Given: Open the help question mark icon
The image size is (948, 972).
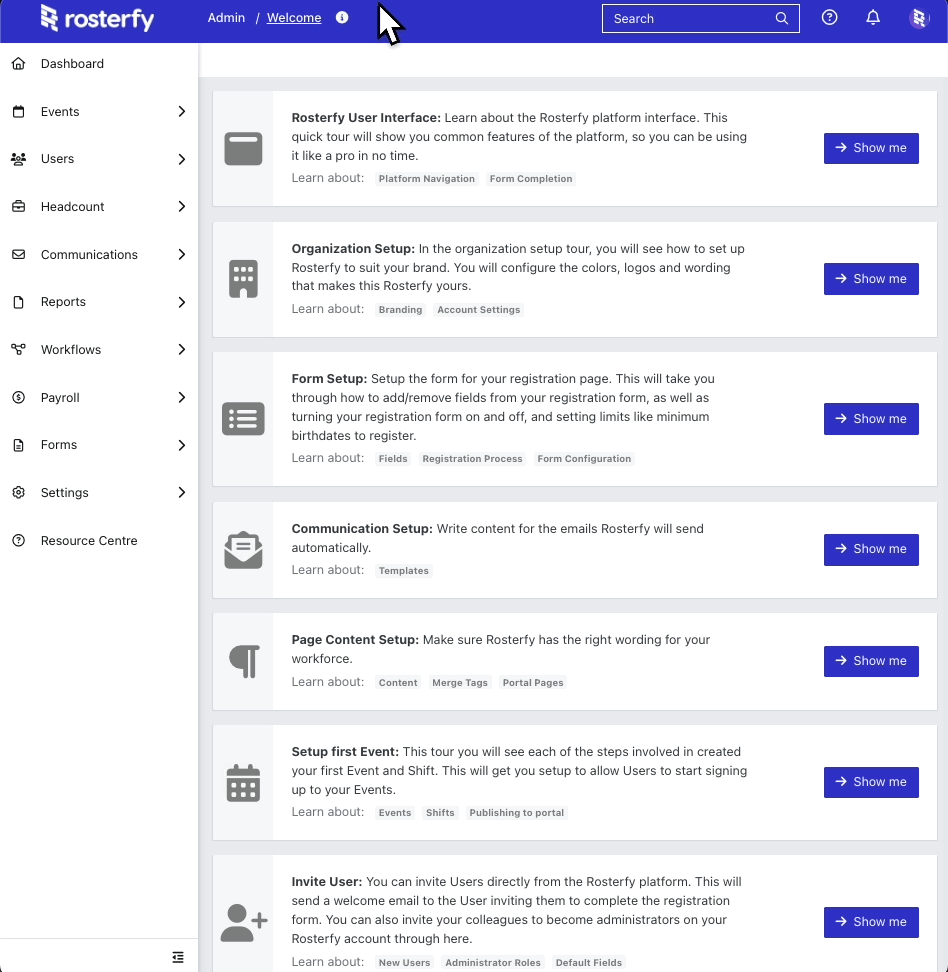Looking at the screenshot, I should (829, 17).
